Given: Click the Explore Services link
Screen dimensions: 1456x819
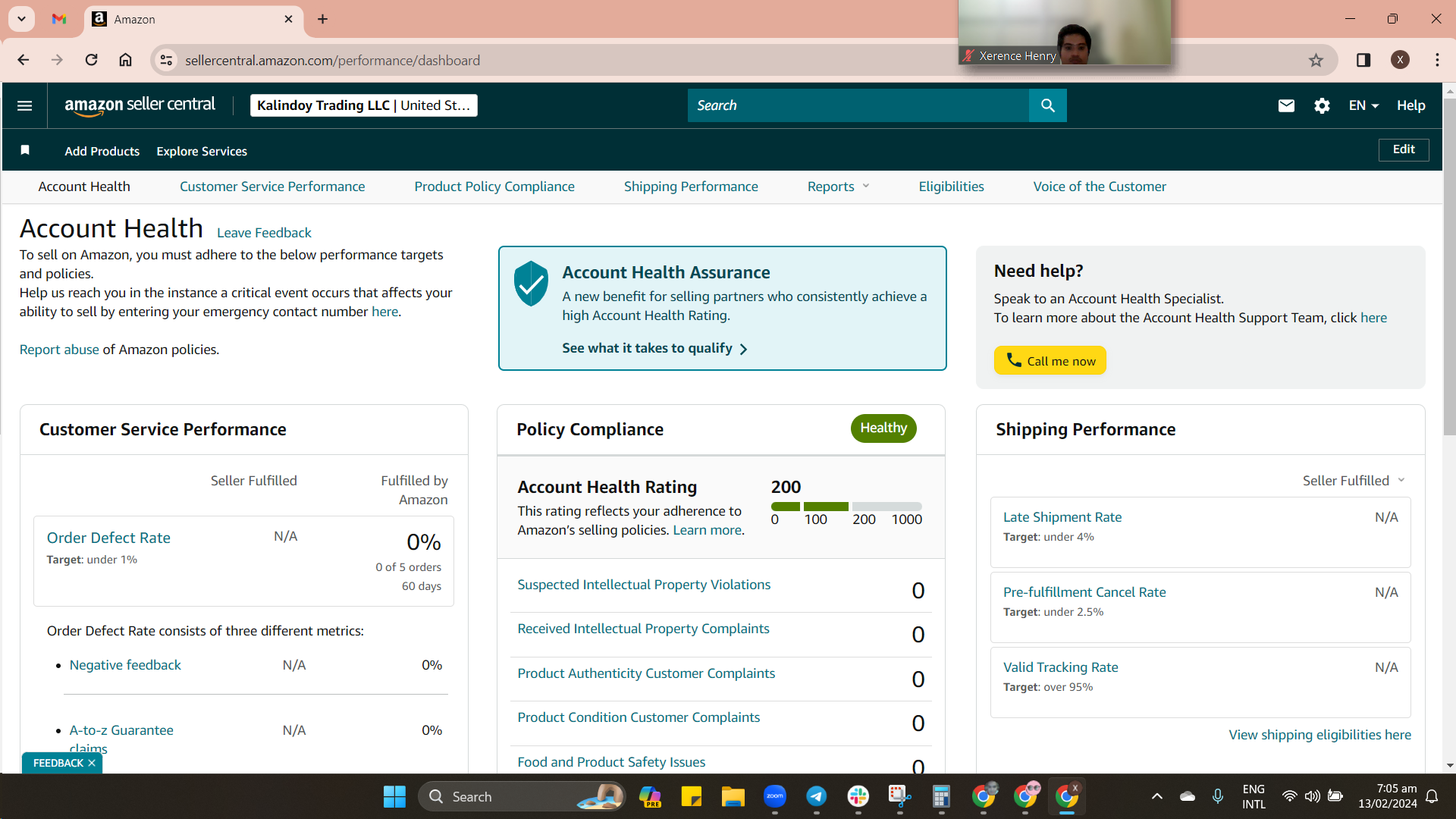Looking at the screenshot, I should coord(202,151).
